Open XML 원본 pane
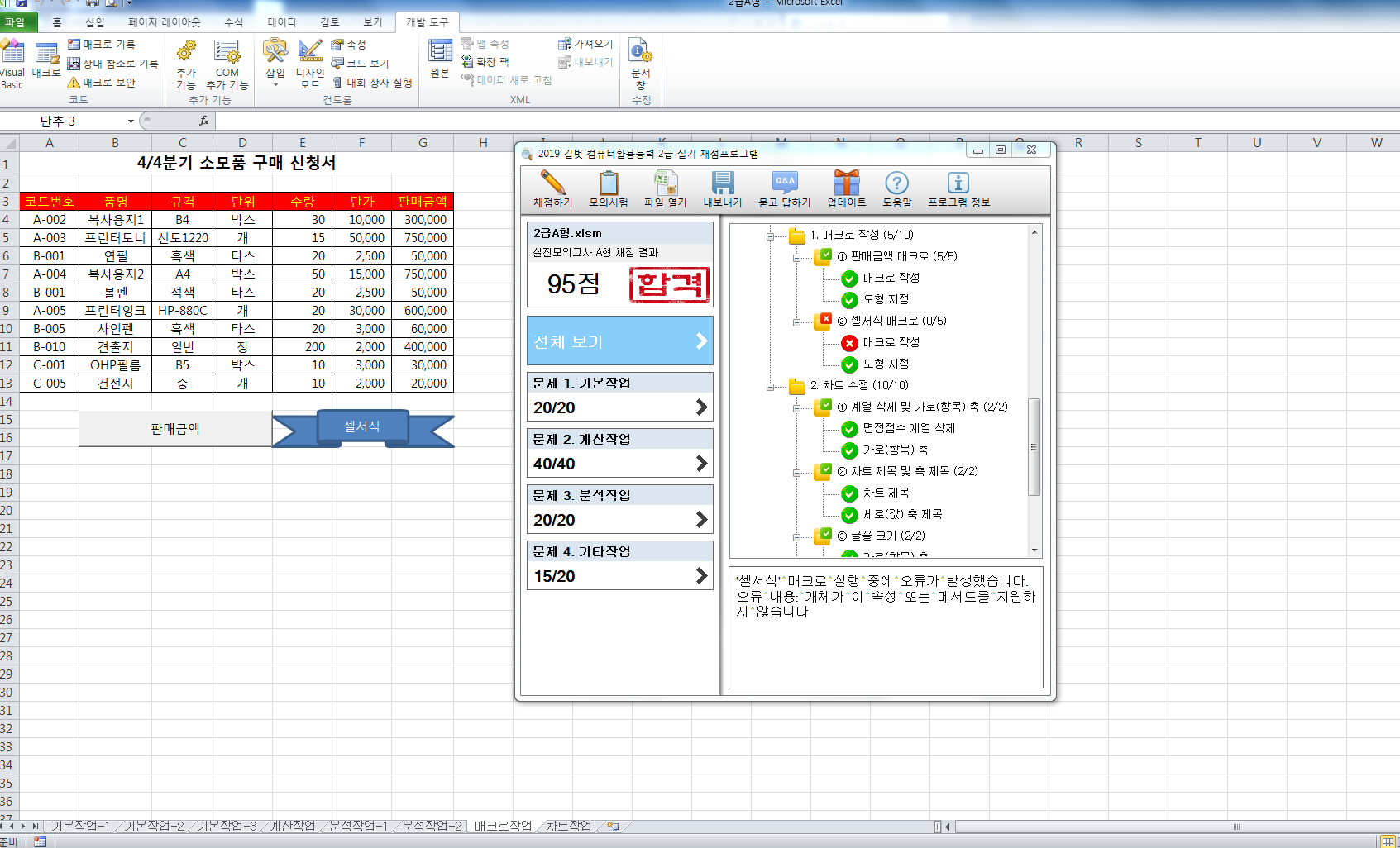The height and width of the screenshot is (848, 1400). pos(440,59)
